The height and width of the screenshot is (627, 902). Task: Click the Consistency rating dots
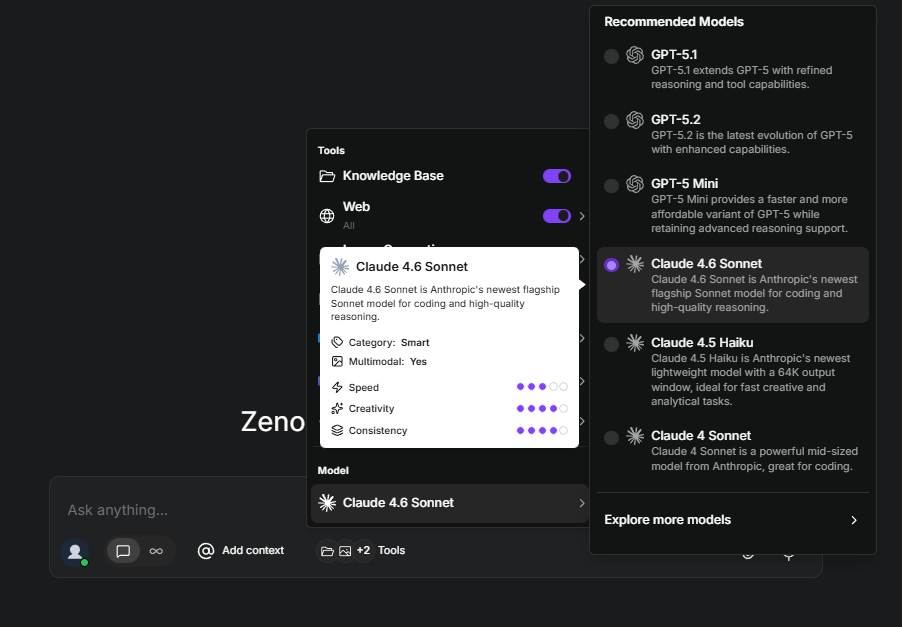coord(542,430)
